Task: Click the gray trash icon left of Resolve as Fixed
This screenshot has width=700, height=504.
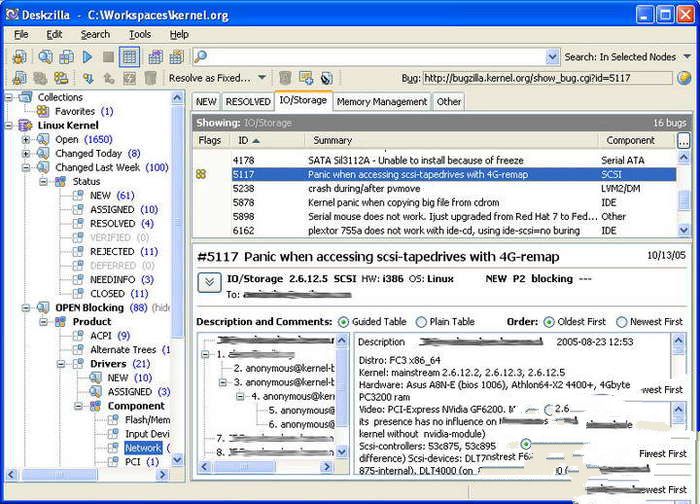Action: [151, 79]
